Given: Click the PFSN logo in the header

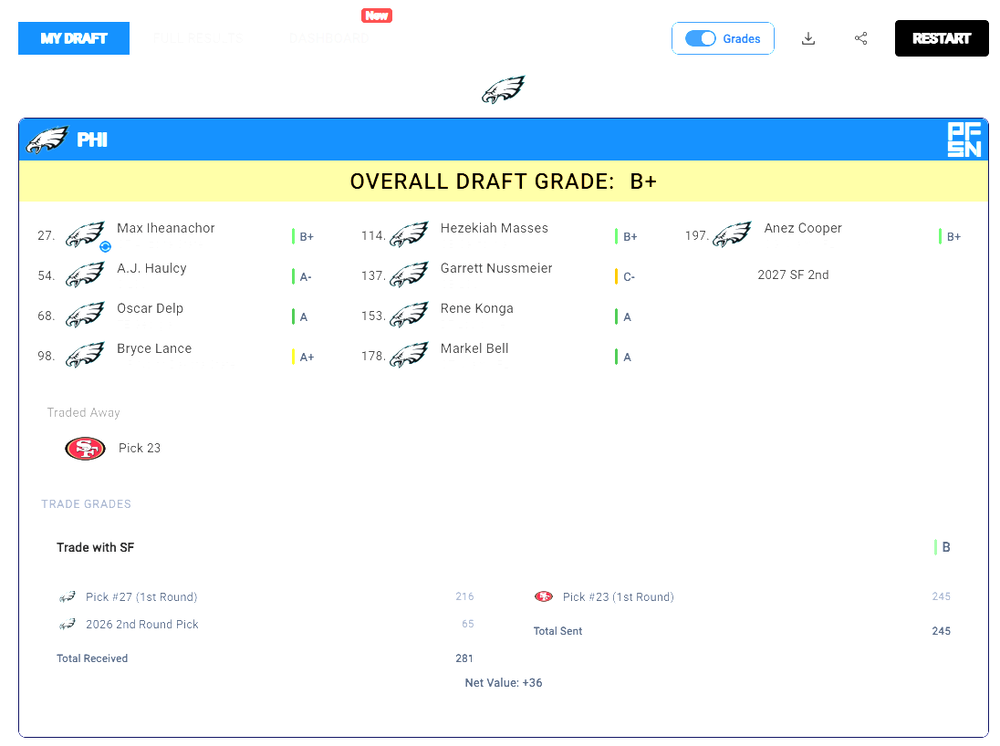Looking at the screenshot, I should pyautogui.click(x=964, y=140).
